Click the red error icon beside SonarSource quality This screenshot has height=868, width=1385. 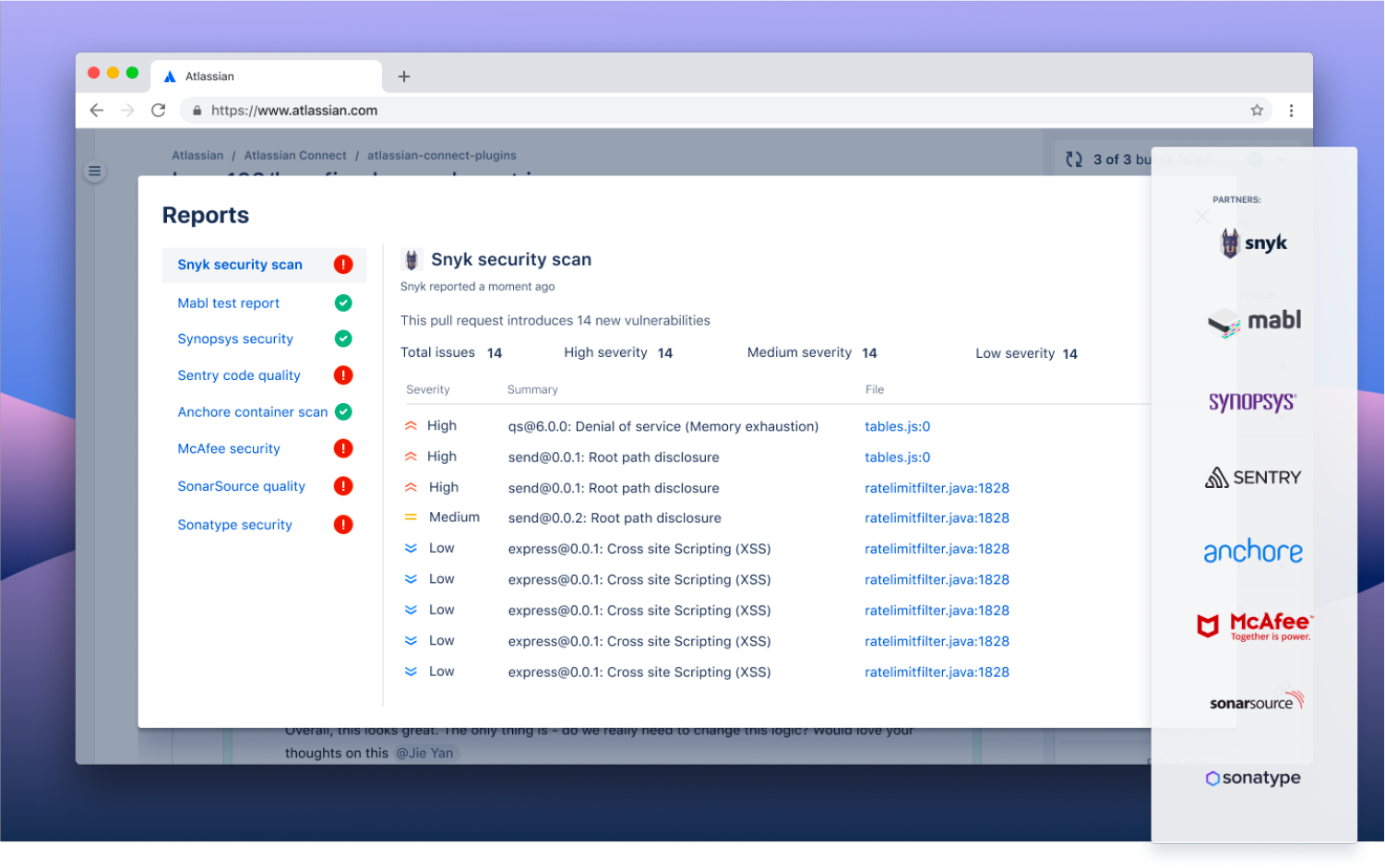tap(343, 486)
